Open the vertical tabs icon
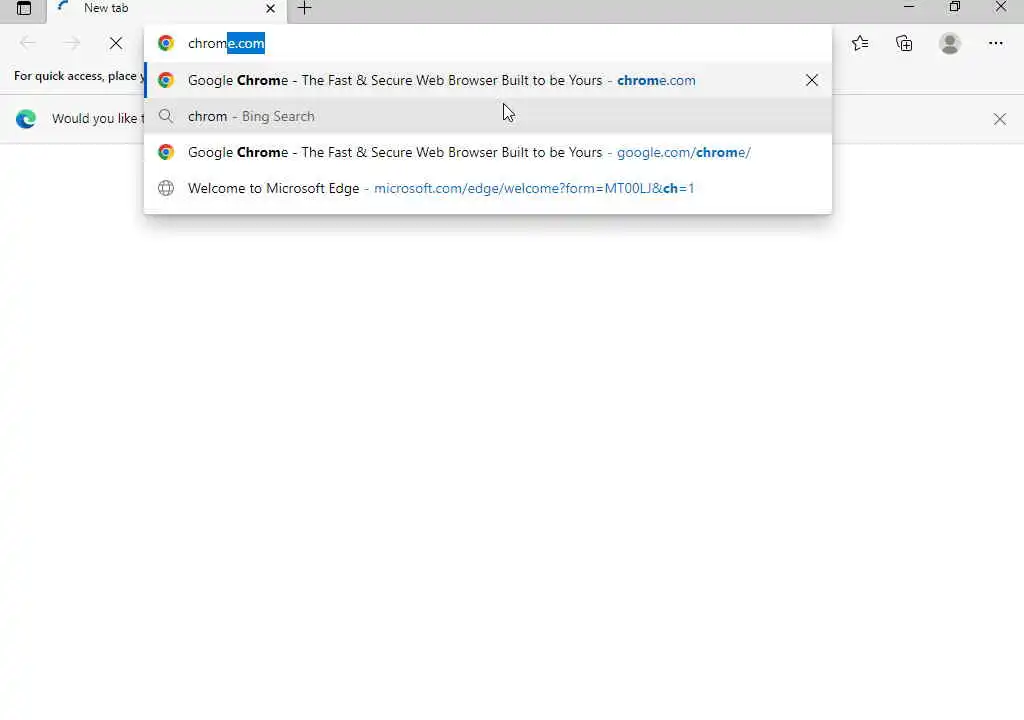The image size is (1024, 720). pyautogui.click(x=24, y=8)
